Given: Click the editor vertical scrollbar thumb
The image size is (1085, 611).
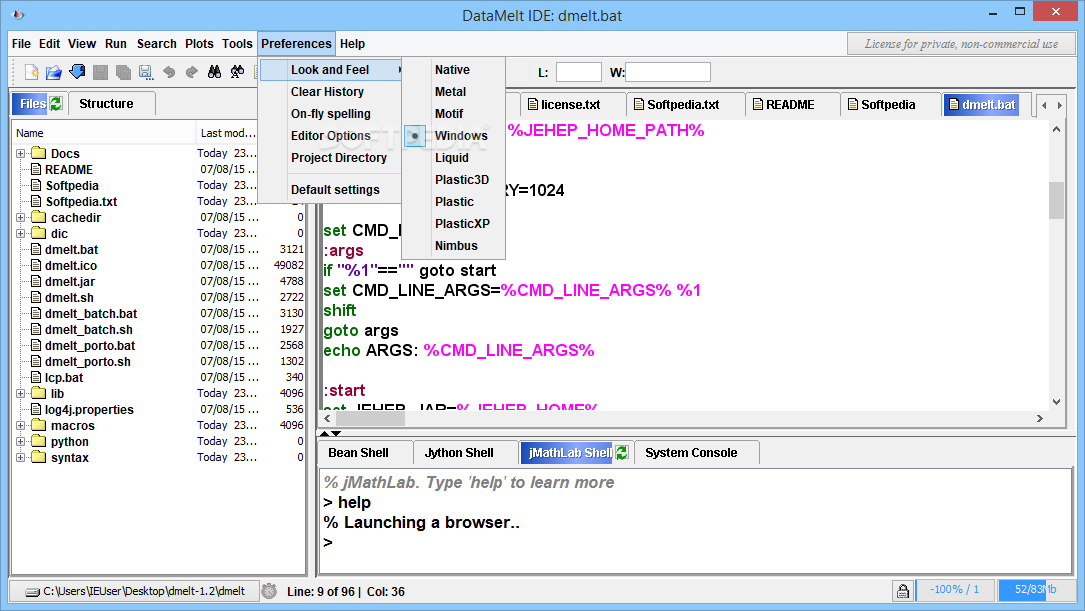Looking at the screenshot, I should 1057,201.
